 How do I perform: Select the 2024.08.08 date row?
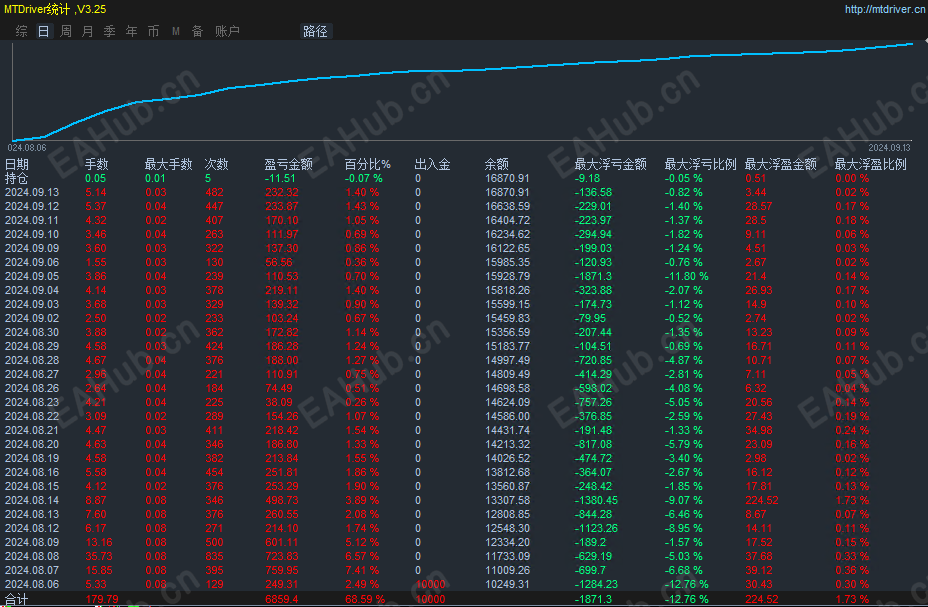(464, 556)
